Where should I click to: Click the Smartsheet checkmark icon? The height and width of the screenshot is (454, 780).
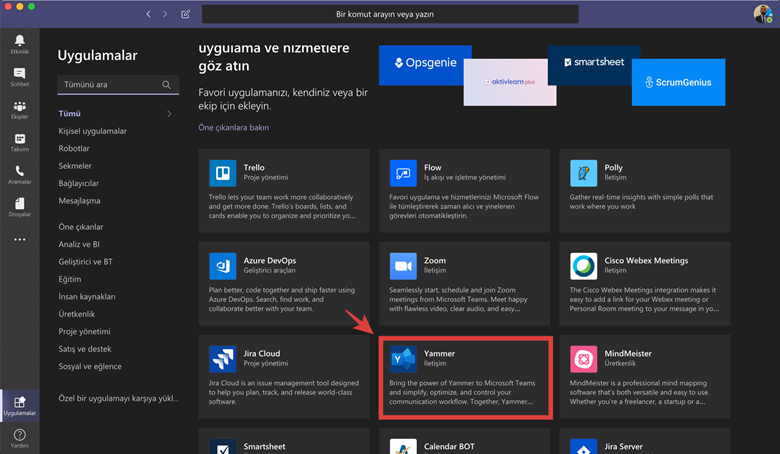[x=222, y=447]
